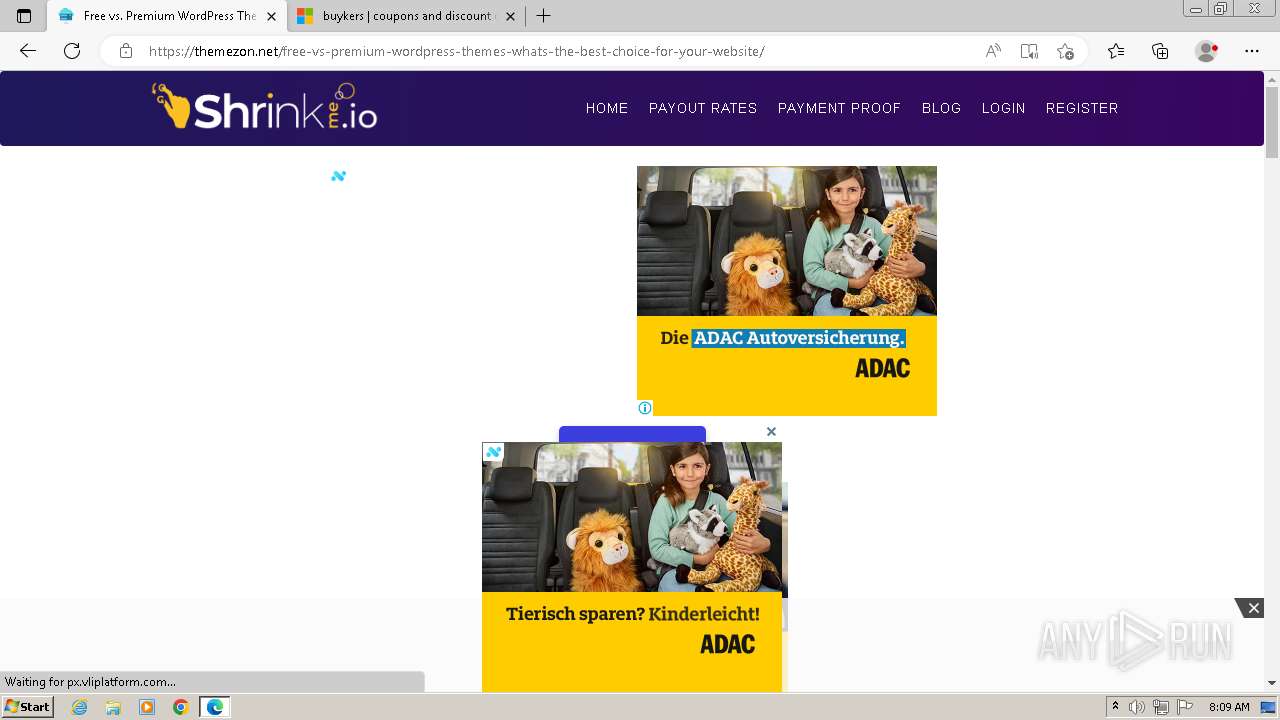
Task: Click the volume speaker tray icon
Action: click(1137, 707)
